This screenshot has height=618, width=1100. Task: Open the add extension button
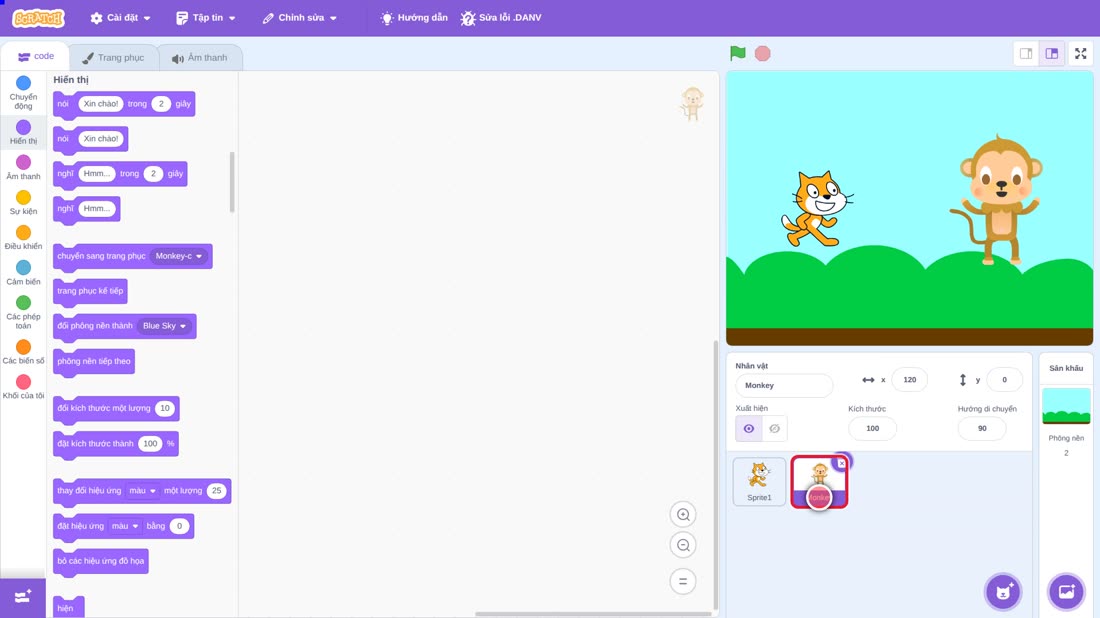[x=22, y=597]
